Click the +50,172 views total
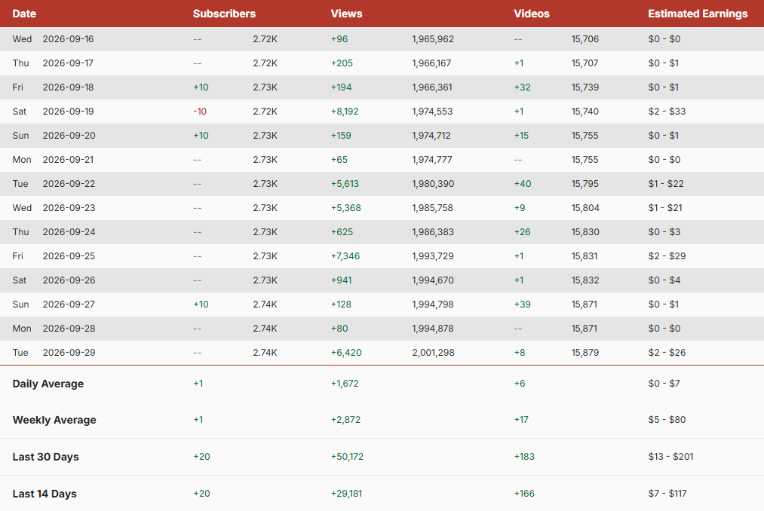The image size is (764, 511). tap(347, 457)
